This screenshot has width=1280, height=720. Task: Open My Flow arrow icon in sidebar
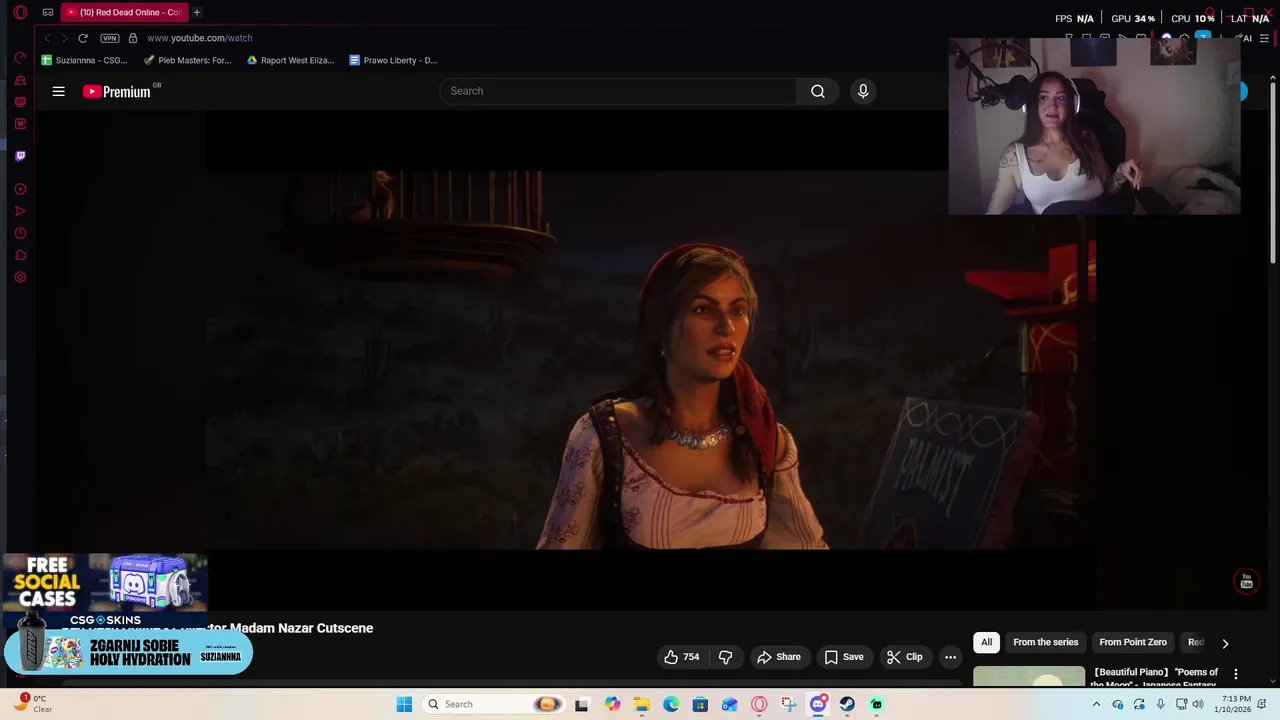[20, 211]
